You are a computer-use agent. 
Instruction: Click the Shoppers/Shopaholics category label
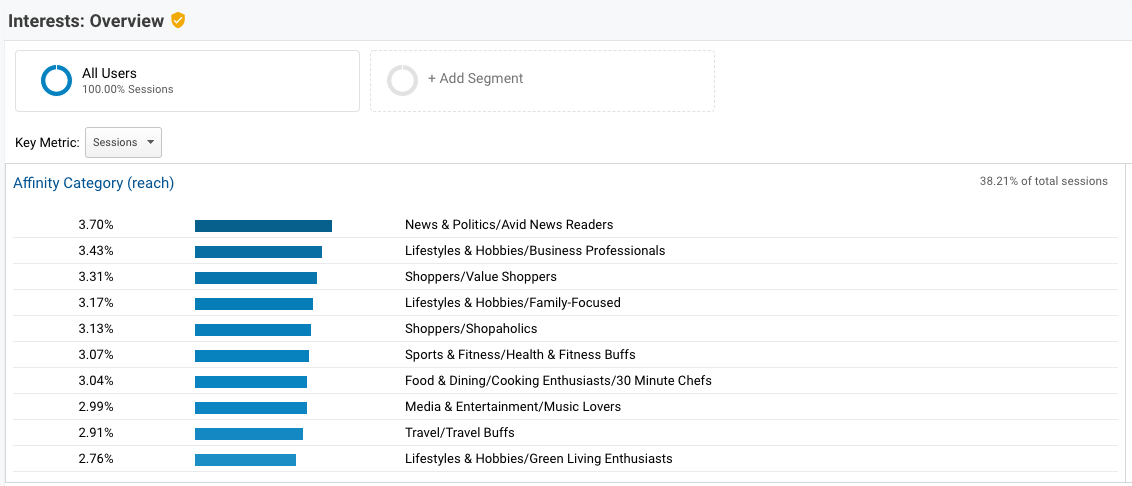point(470,329)
